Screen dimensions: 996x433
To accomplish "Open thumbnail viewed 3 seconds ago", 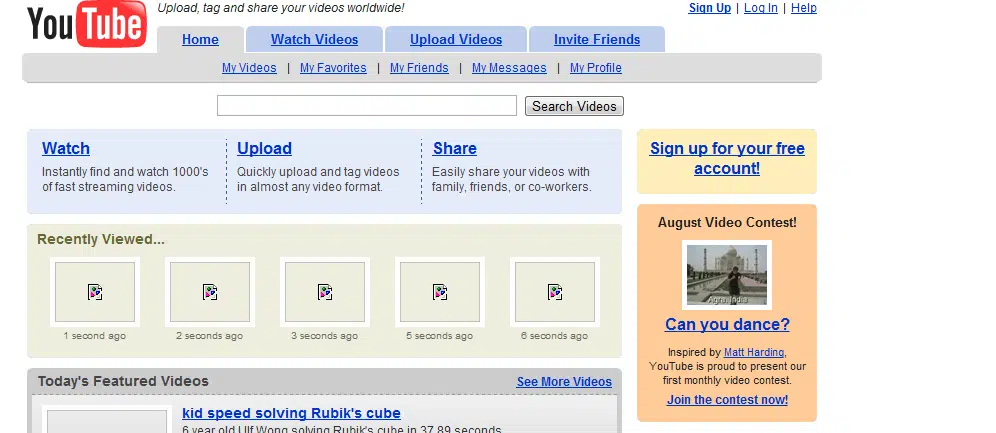I will click(325, 292).
